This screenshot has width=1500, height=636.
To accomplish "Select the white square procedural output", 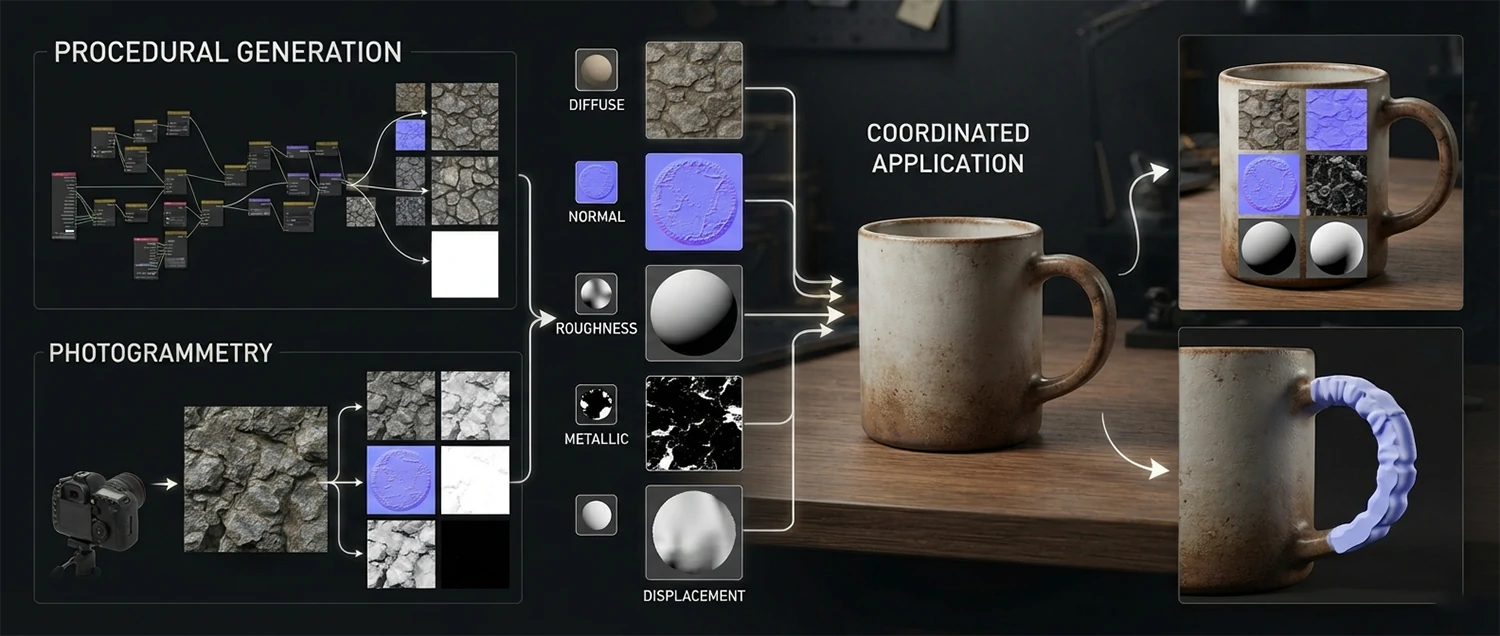I will tap(464, 264).
